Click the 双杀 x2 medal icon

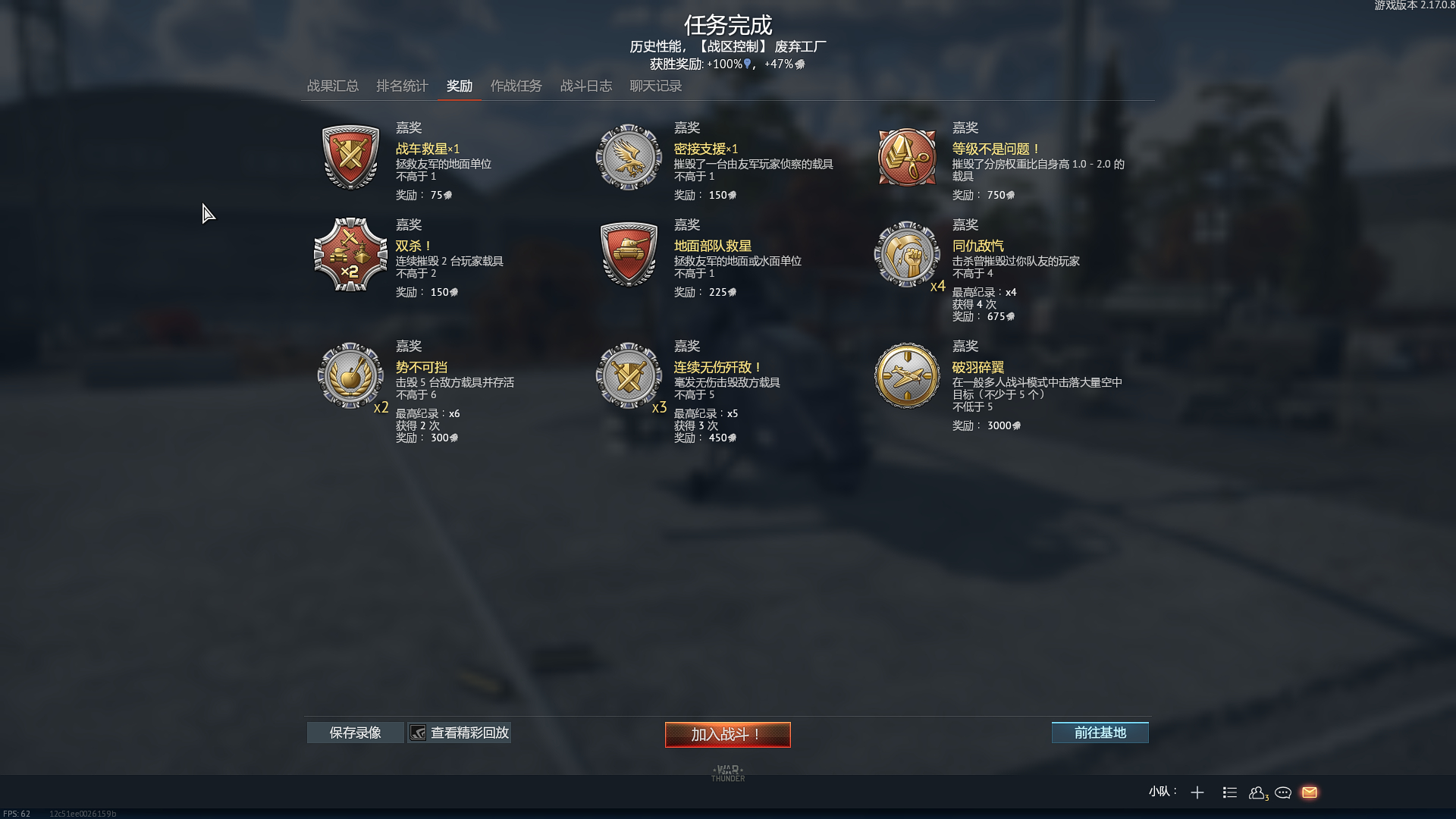(x=350, y=255)
